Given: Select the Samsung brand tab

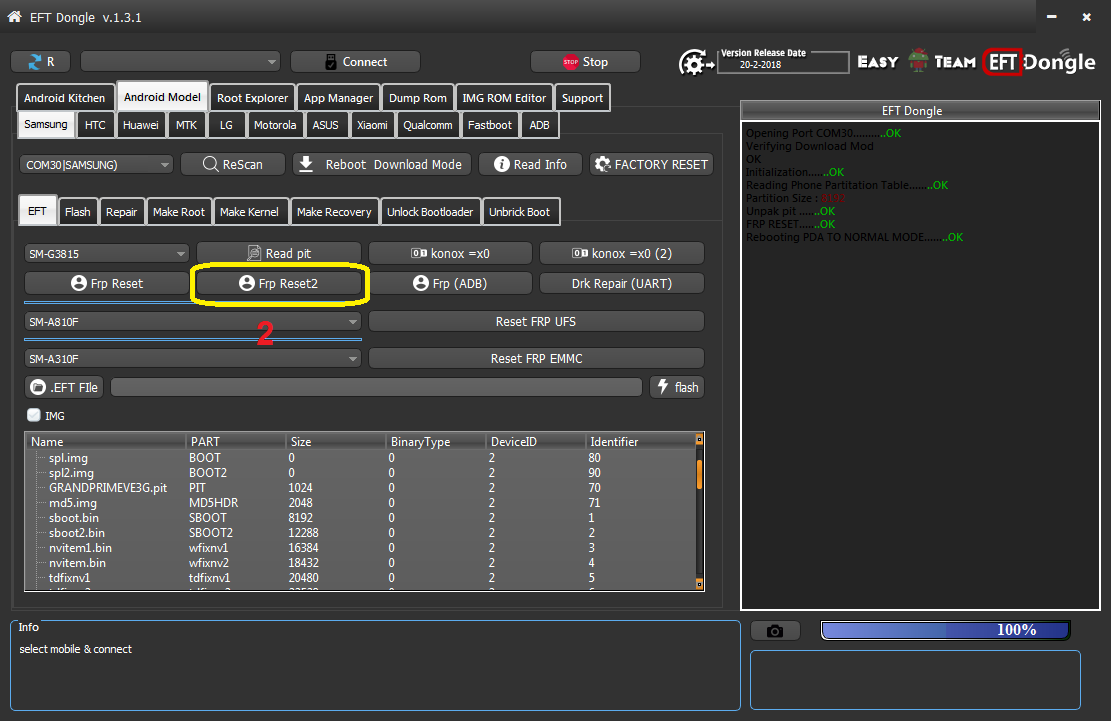Looking at the screenshot, I should point(45,124).
